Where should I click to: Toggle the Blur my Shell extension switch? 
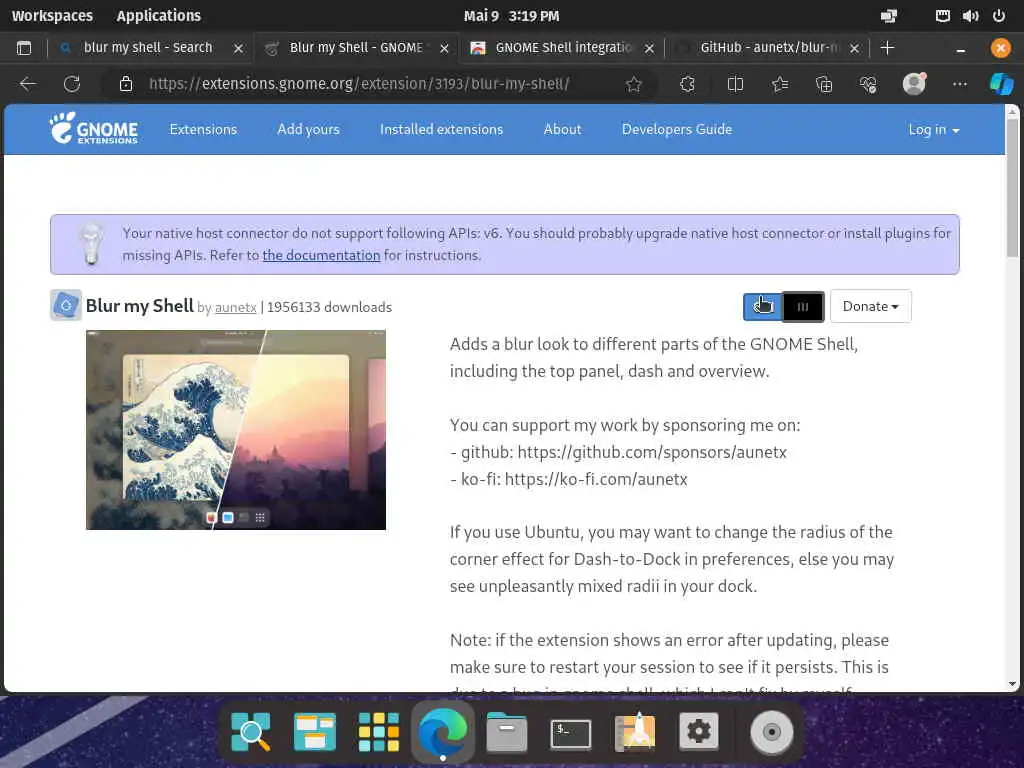[783, 306]
